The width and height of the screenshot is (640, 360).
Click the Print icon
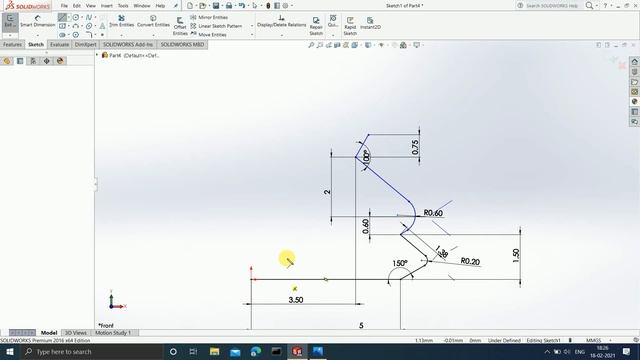click(229, 6)
